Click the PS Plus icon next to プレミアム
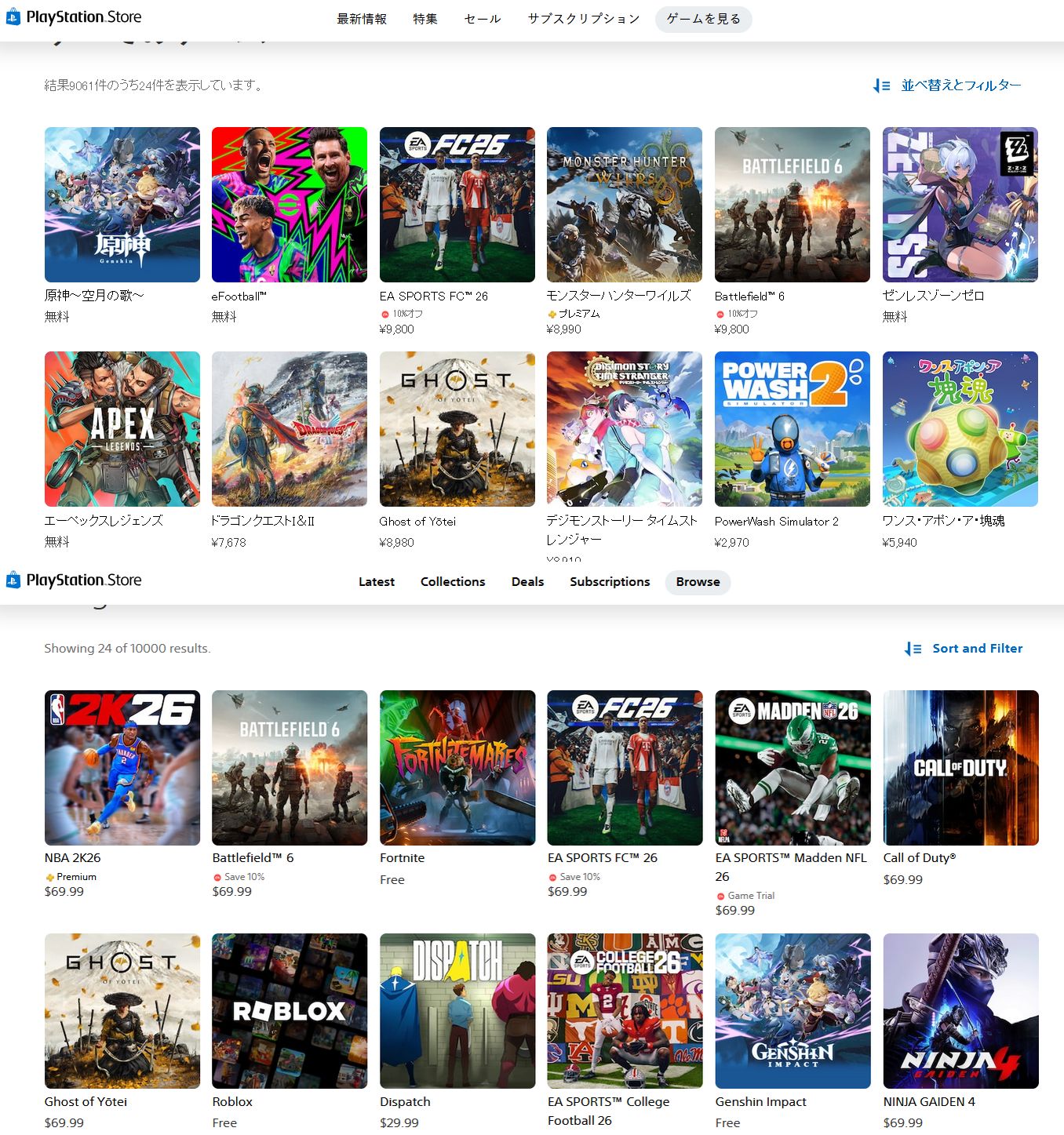1064x1135 pixels. [x=552, y=314]
